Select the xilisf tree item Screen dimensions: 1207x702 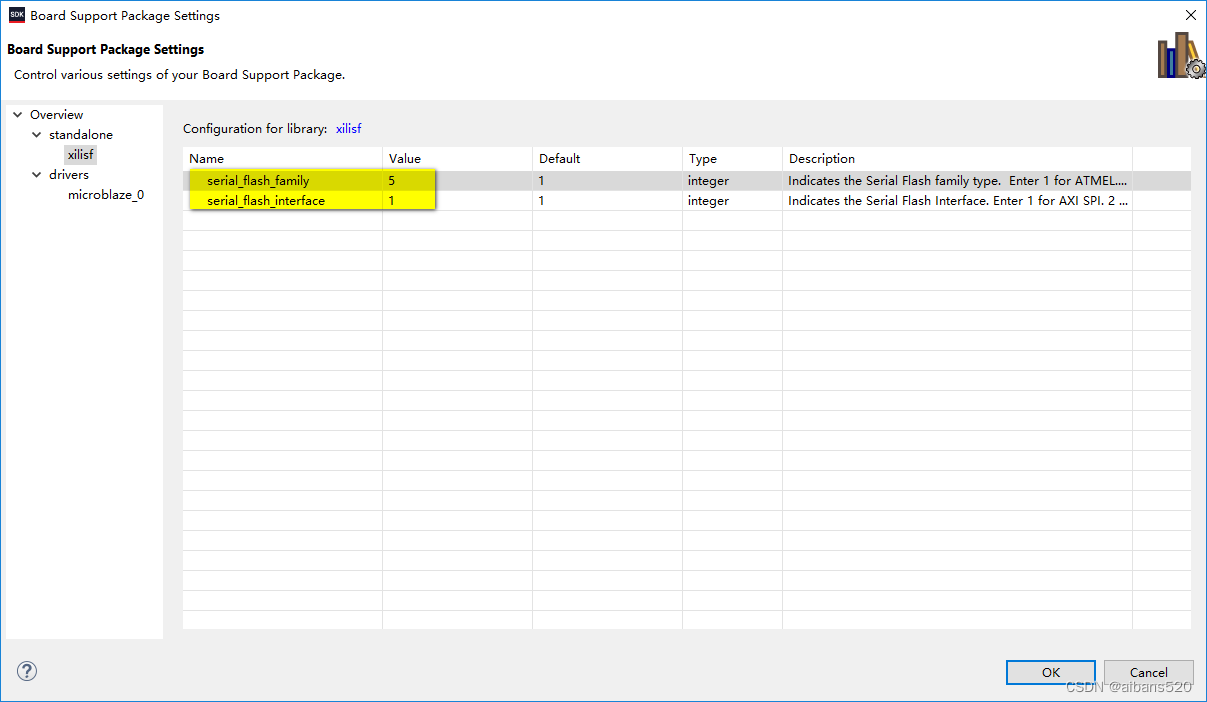(80, 154)
